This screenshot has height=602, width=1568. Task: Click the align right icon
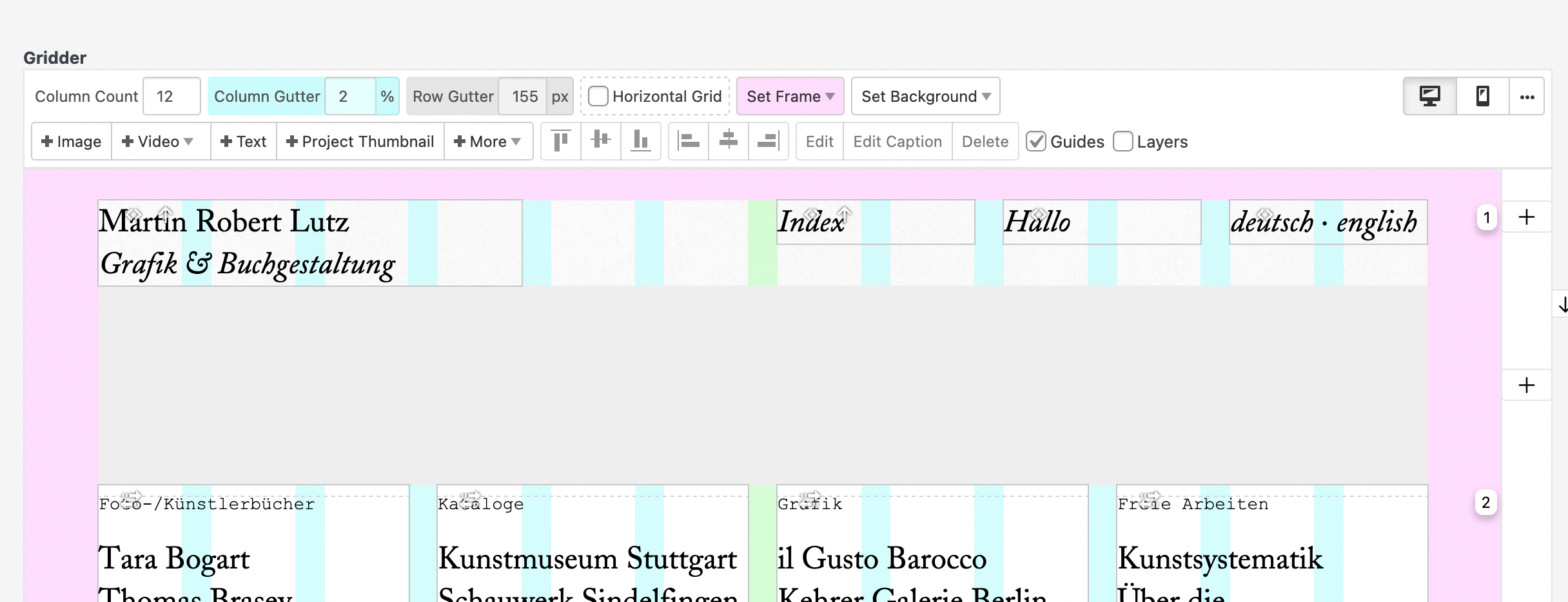pyautogui.click(x=768, y=141)
